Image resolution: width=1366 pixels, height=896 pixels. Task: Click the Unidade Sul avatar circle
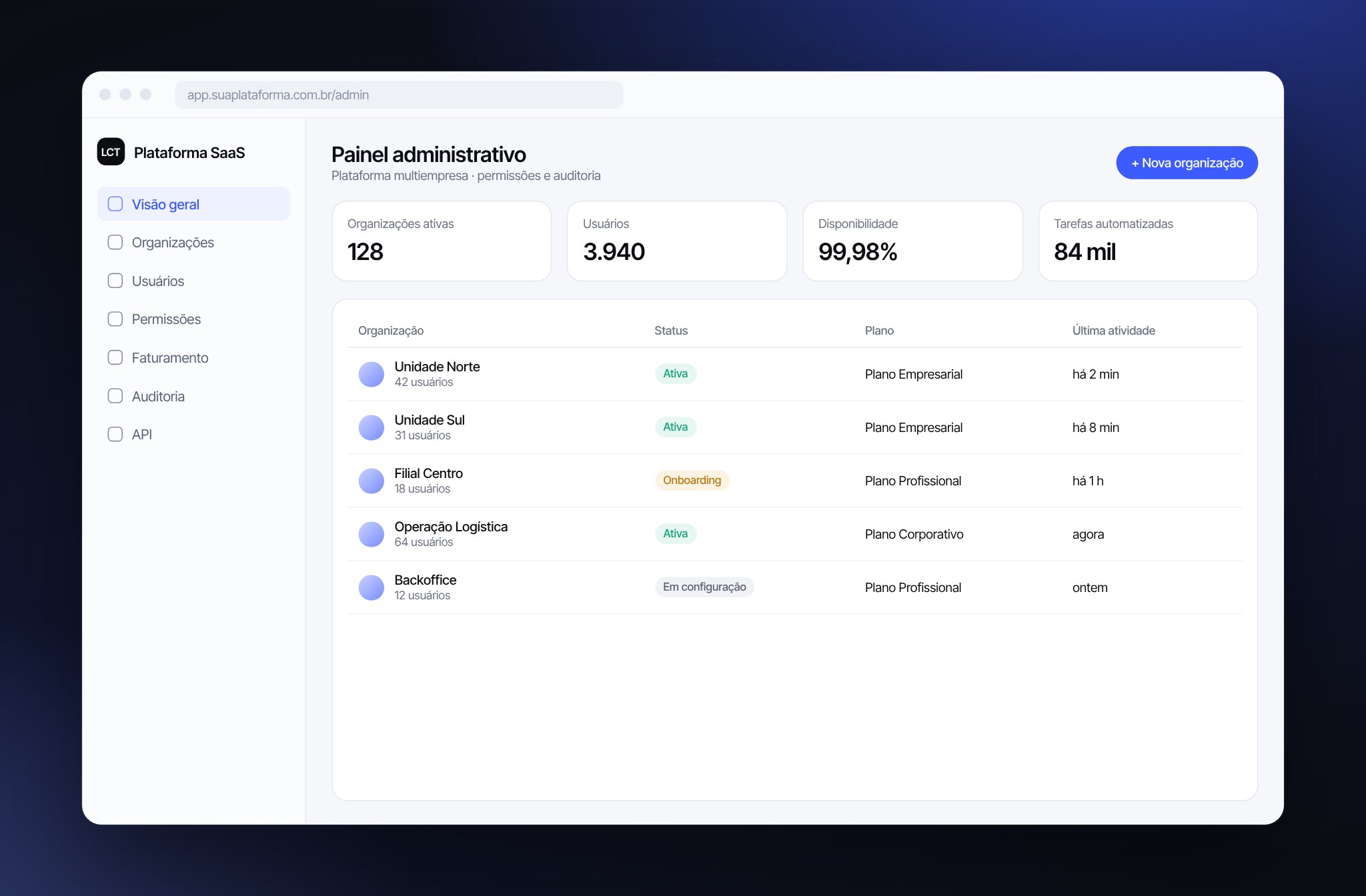372,427
